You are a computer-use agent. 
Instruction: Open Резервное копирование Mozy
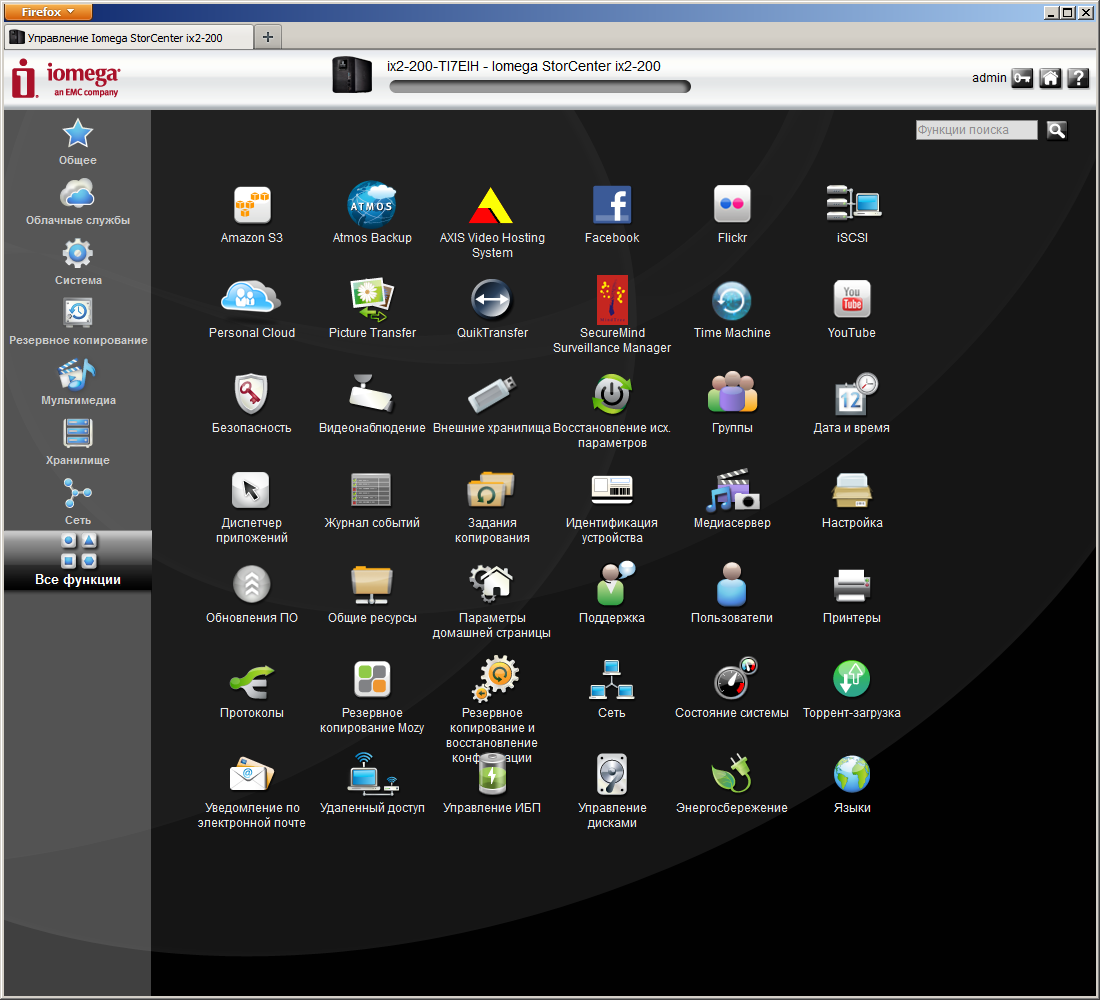click(372, 679)
